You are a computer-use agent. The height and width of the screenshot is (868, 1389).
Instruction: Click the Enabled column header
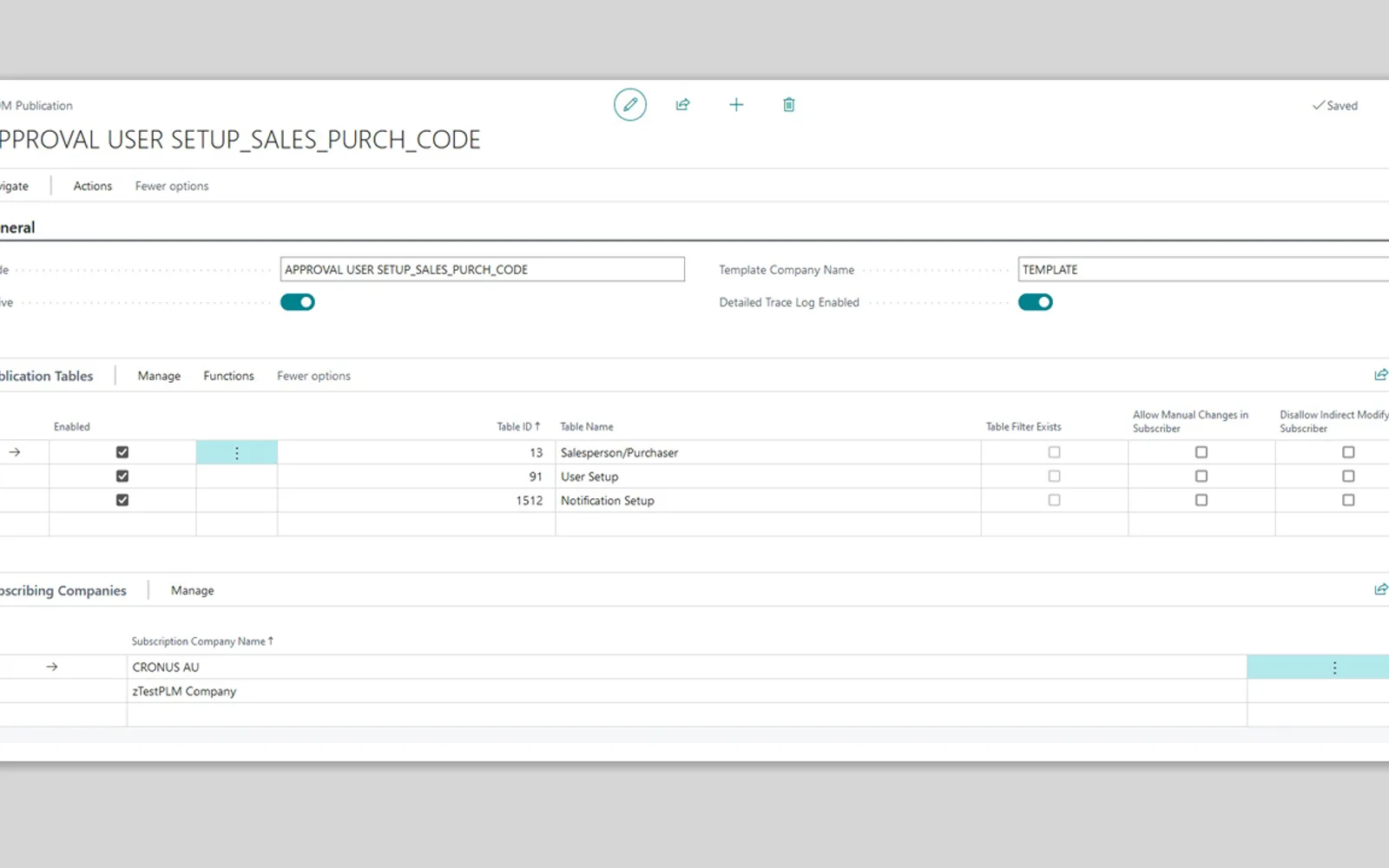coord(72,426)
